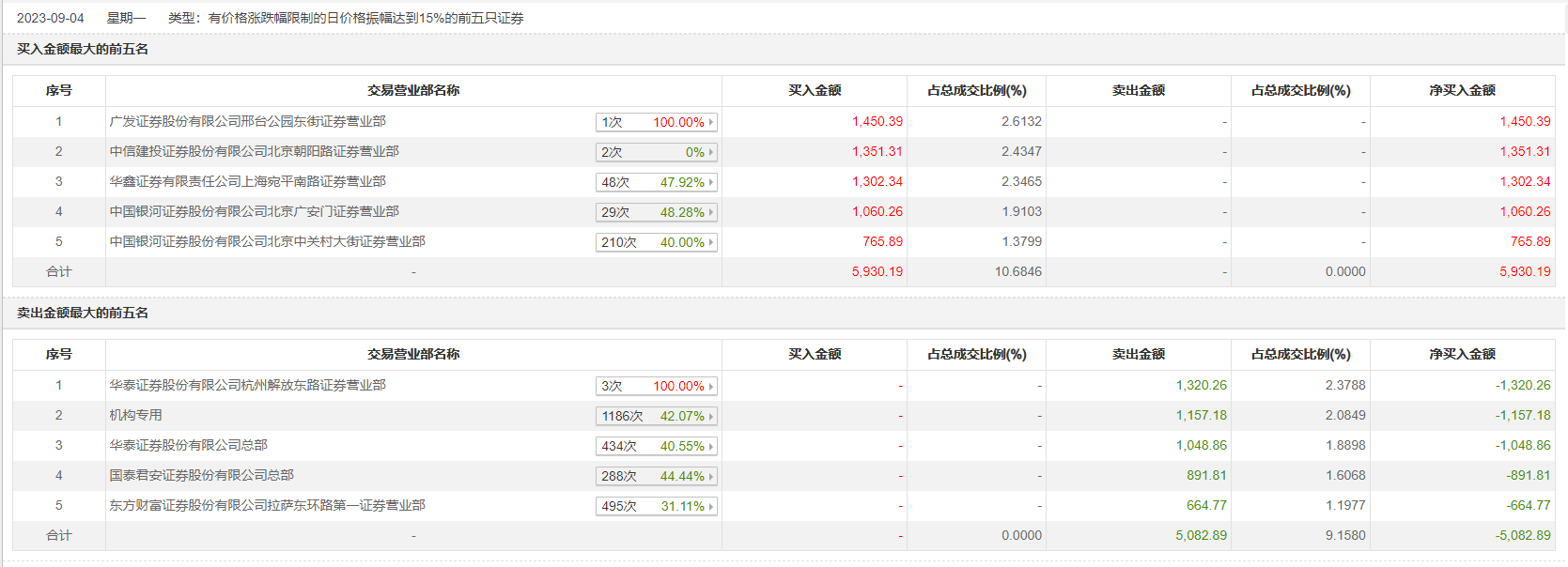This screenshot has height=567, width=1568.
Task: Open 东方财富拉萨东环路第一证券营业部 link
Action: pyautogui.click(x=267, y=505)
